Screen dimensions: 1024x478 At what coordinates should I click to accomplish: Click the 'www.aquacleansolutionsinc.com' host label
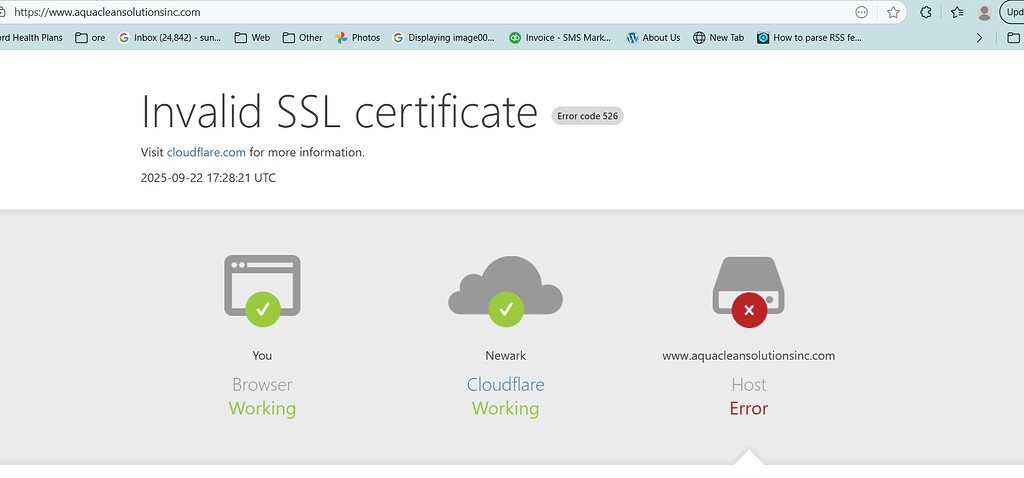pyautogui.click(x=748, y=356)
